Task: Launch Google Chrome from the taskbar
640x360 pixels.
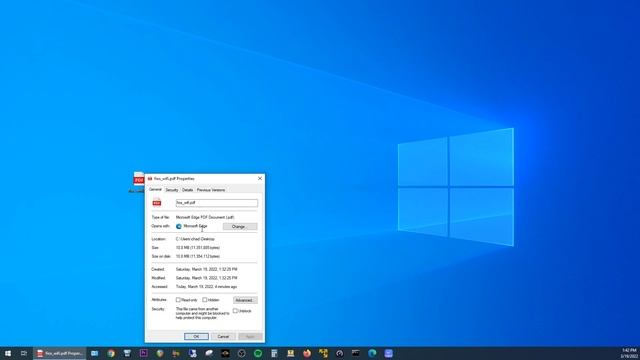Action: point(111,353)
